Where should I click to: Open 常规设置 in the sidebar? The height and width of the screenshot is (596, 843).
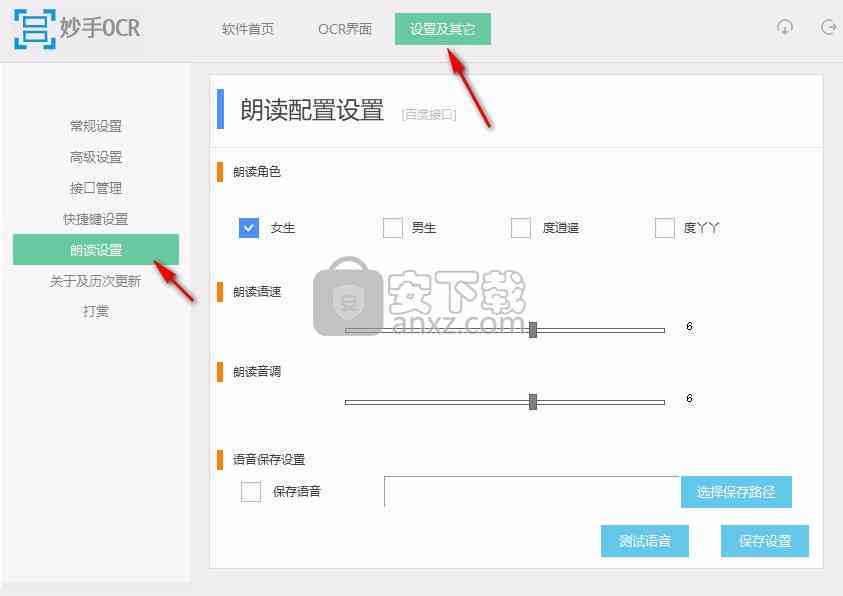point(96,126)
